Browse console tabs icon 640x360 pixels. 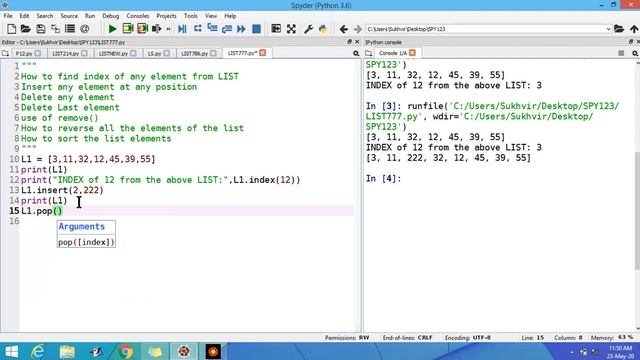368,53
